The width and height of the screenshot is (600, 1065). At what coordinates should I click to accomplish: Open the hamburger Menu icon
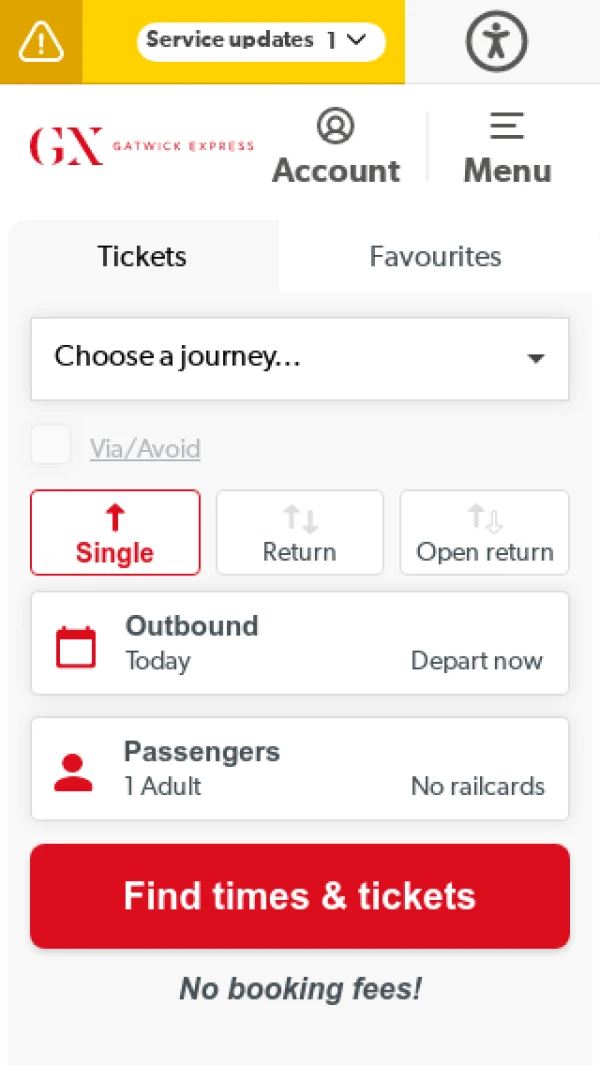click(x=507, y=127)
